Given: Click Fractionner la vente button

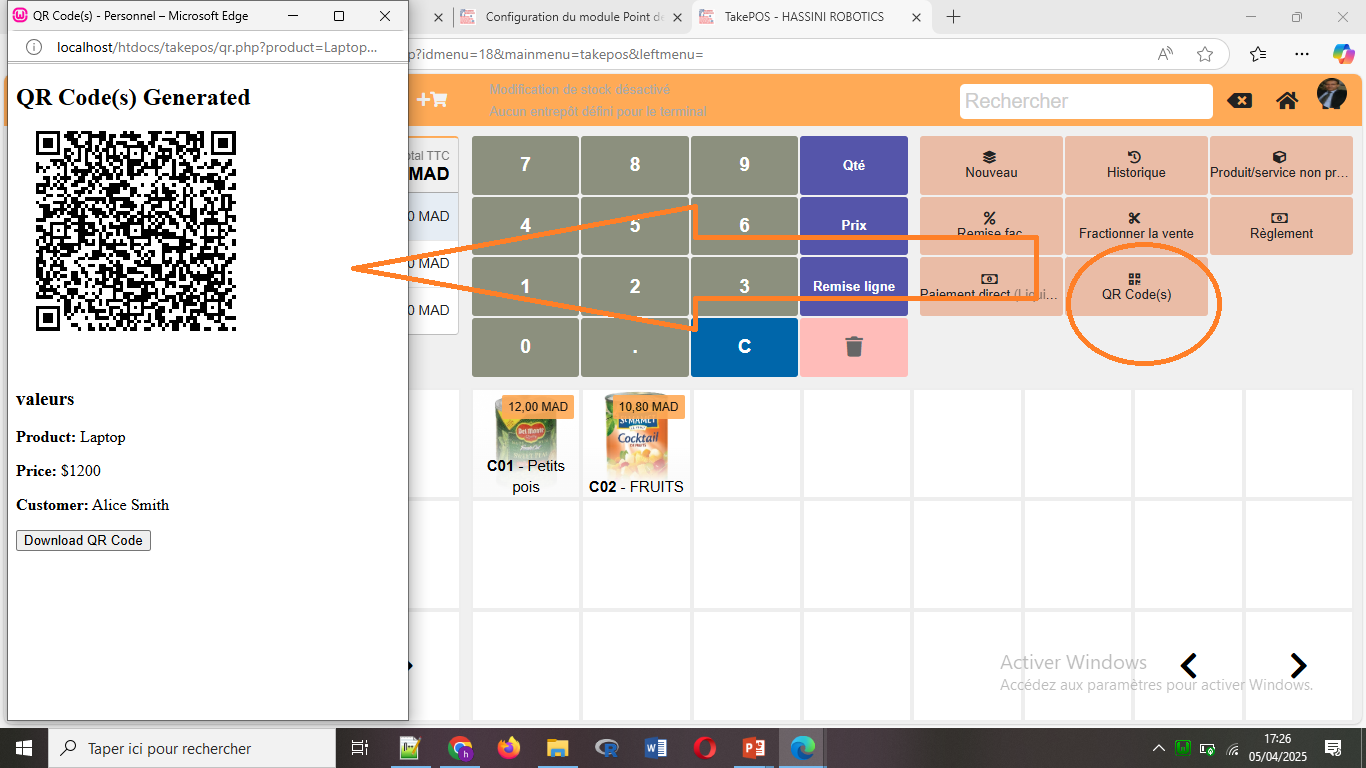Looking at the screenshot, I should point(1136,226).
